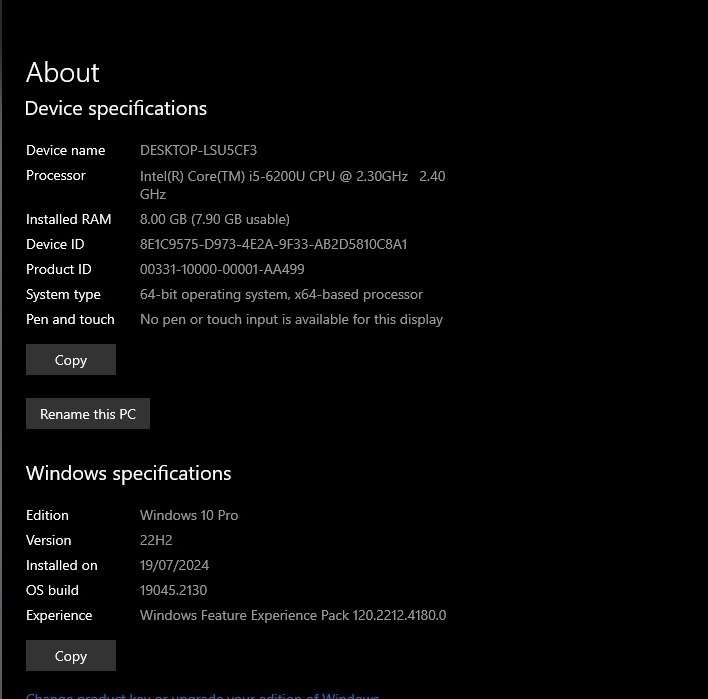
Task: Select No pen or touch input text
Action: (291, 319)
